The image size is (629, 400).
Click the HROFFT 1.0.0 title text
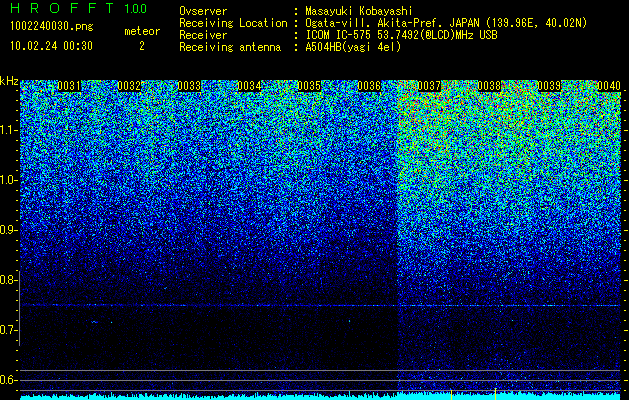(79, 8)
